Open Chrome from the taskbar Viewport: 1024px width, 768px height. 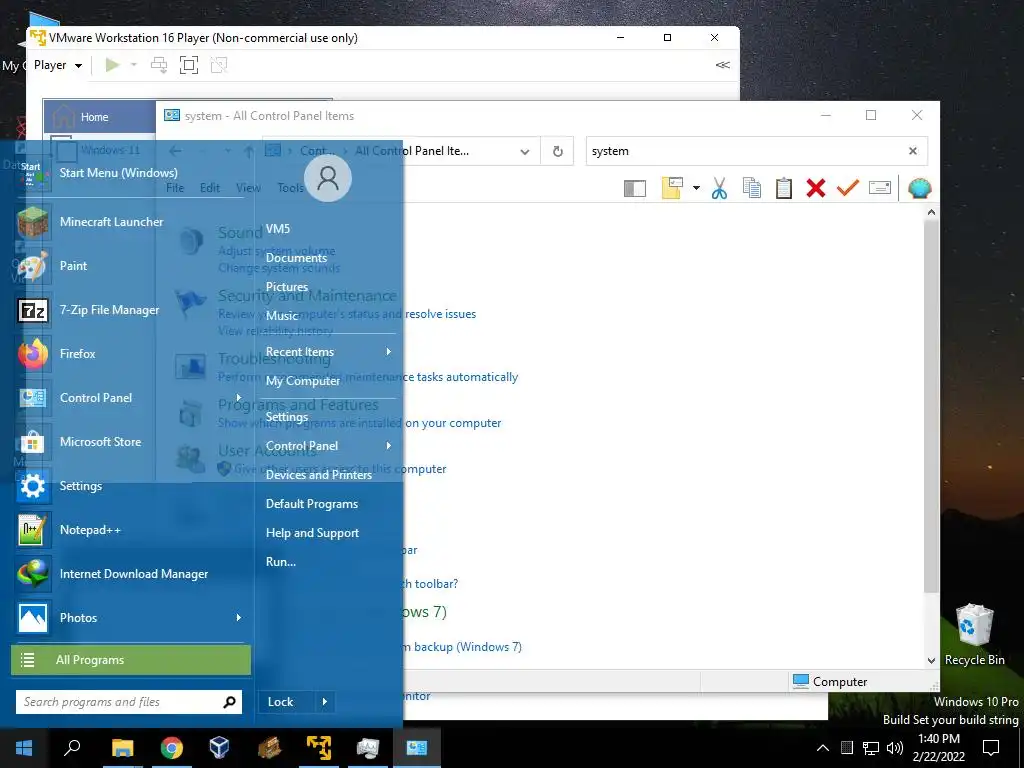pyautogui.click(x=172, y=748)
